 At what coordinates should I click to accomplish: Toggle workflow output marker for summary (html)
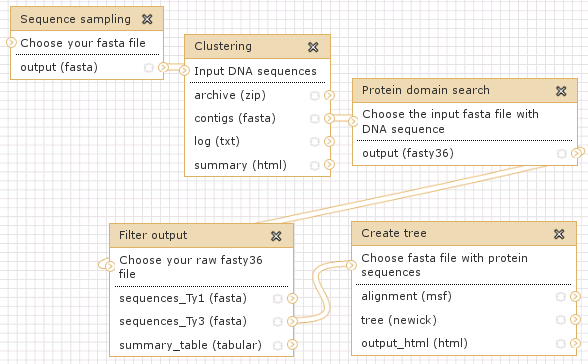(x=315, y=165)
